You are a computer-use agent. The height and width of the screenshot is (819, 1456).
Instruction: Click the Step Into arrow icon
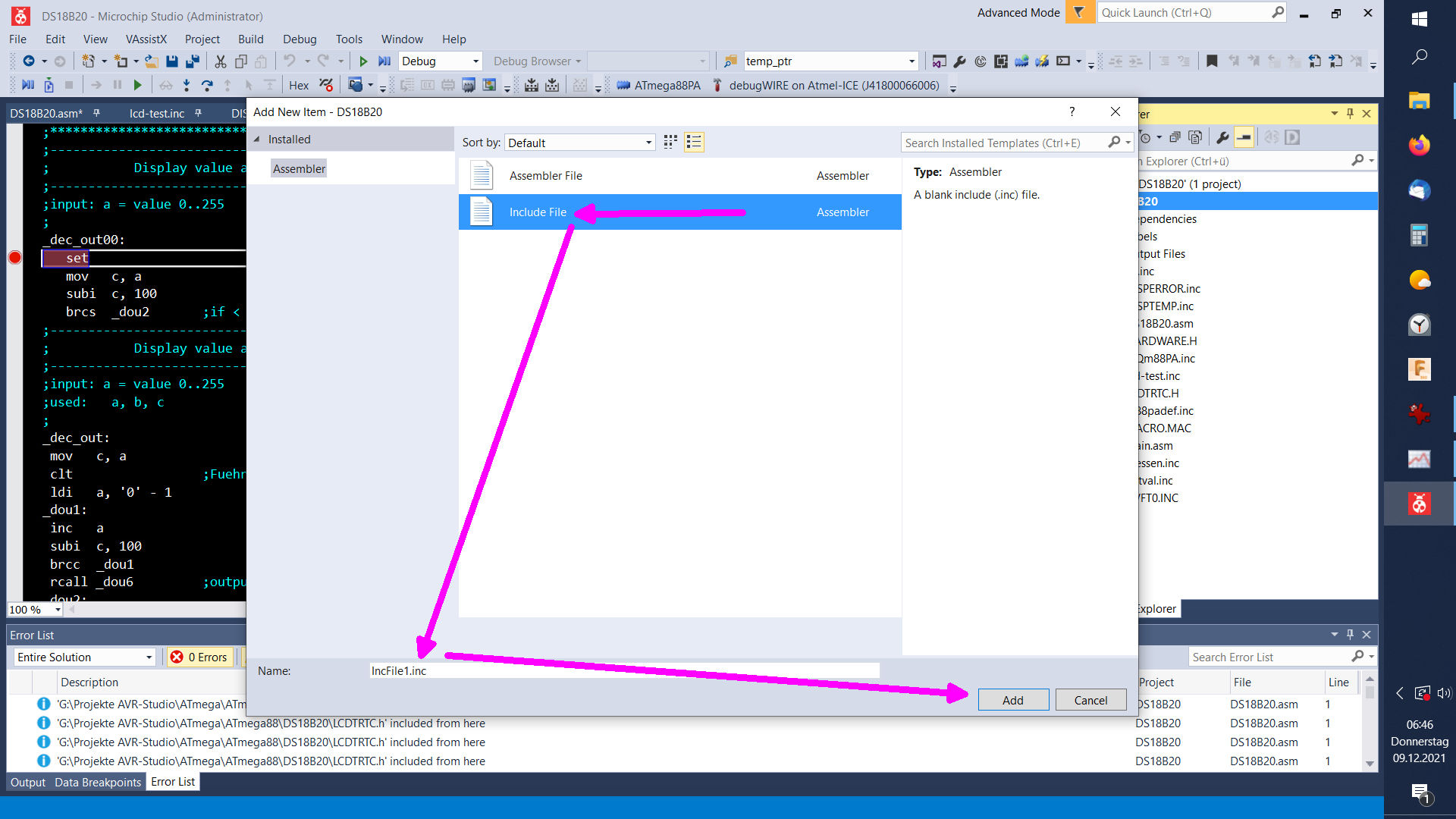coord(187,86)
